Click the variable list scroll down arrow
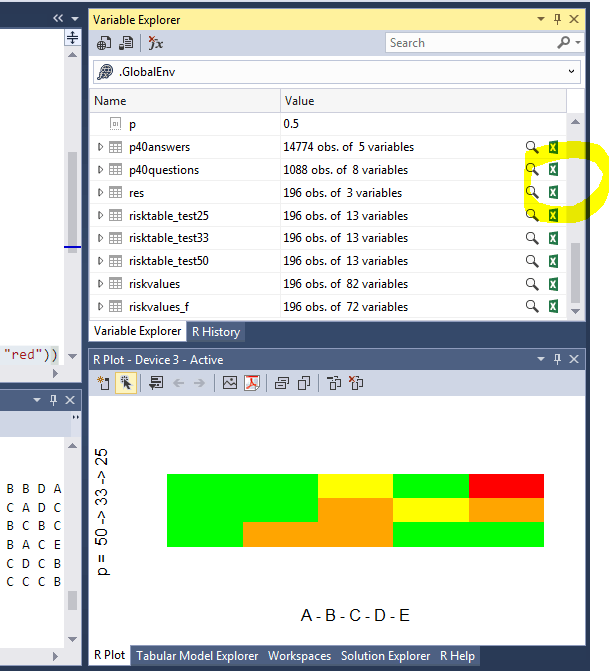609x671 pixels. pos(576,311)
